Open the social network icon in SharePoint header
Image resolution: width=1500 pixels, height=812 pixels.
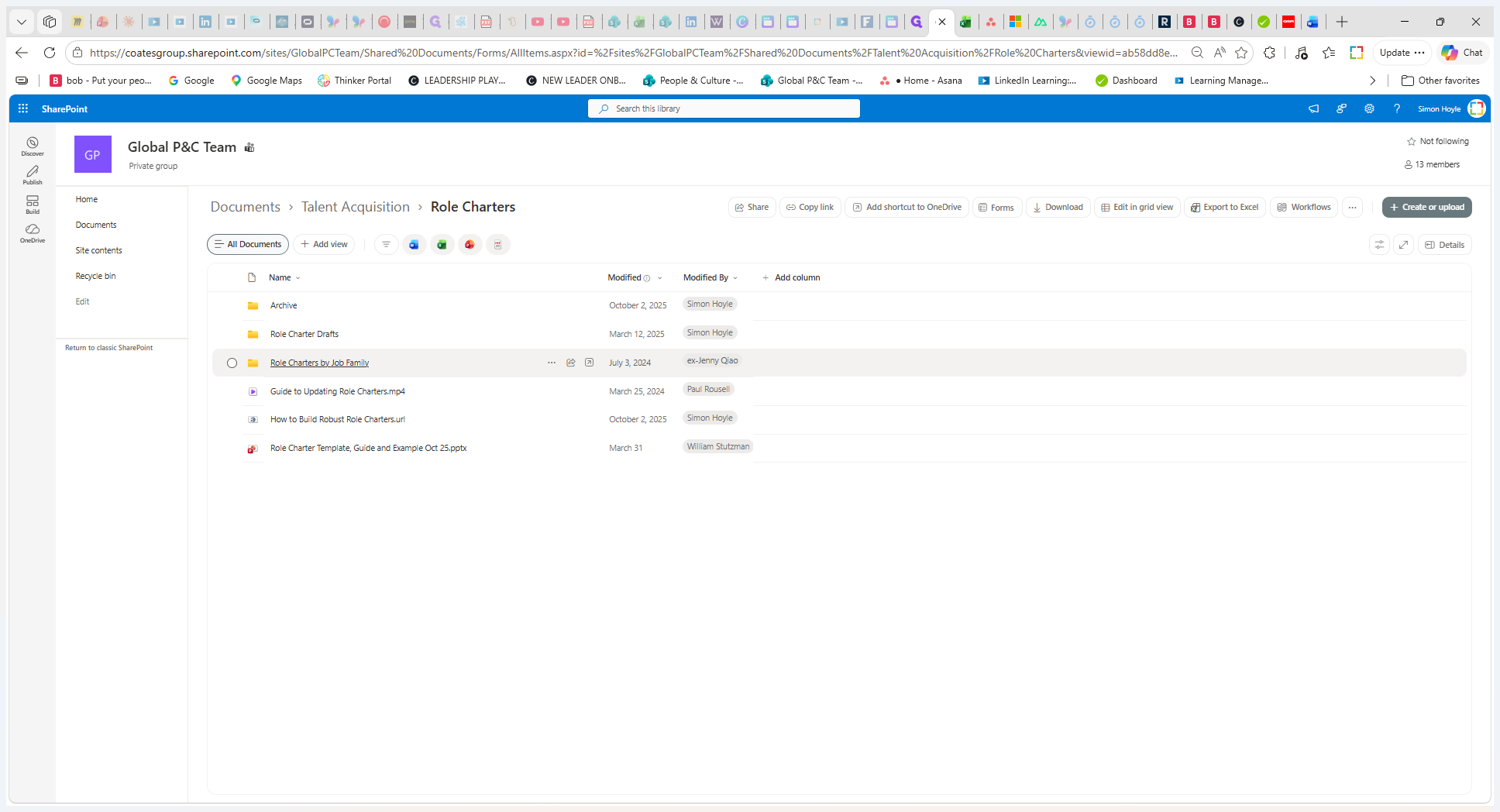point(1341,108)
